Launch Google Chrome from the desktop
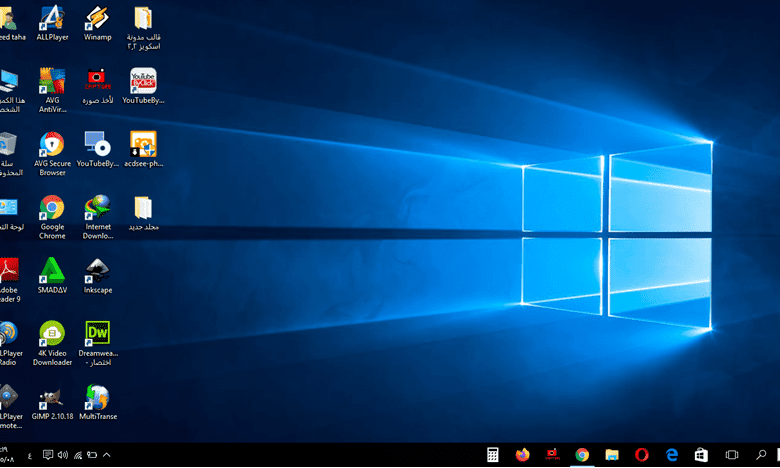This screenshot has height=468, width=780. 52,217
